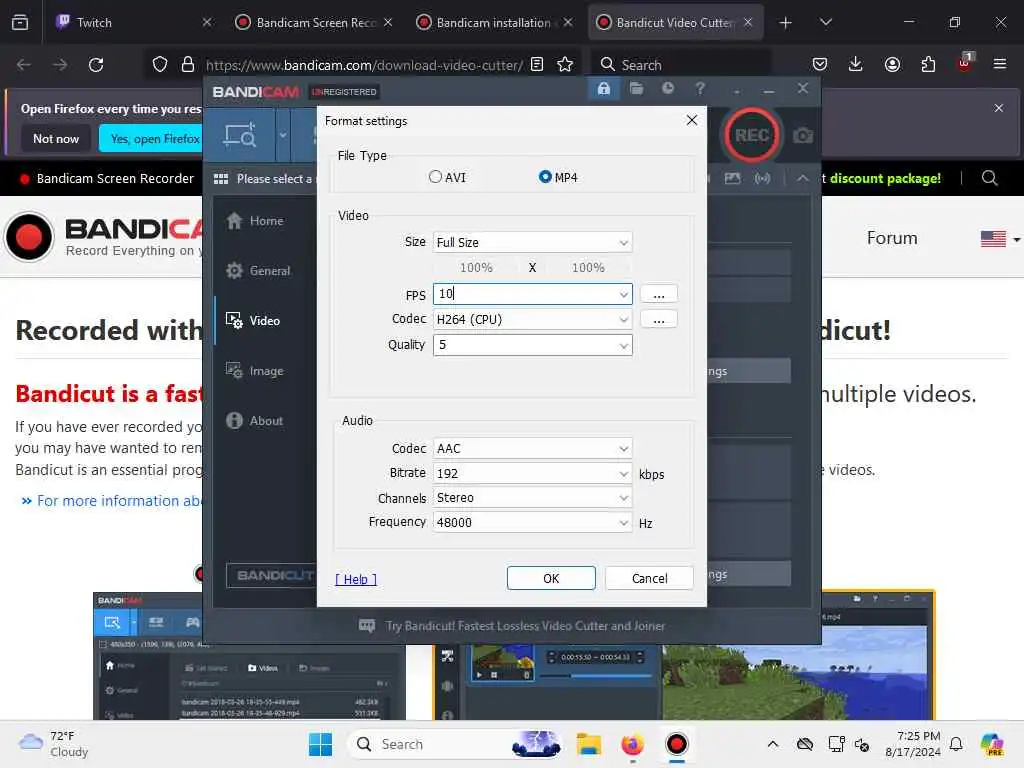The height and width of the screenshot is (768, 1024).
Task: Click Bandicam grid select-mode icon
Action: [x=221, y=179]
